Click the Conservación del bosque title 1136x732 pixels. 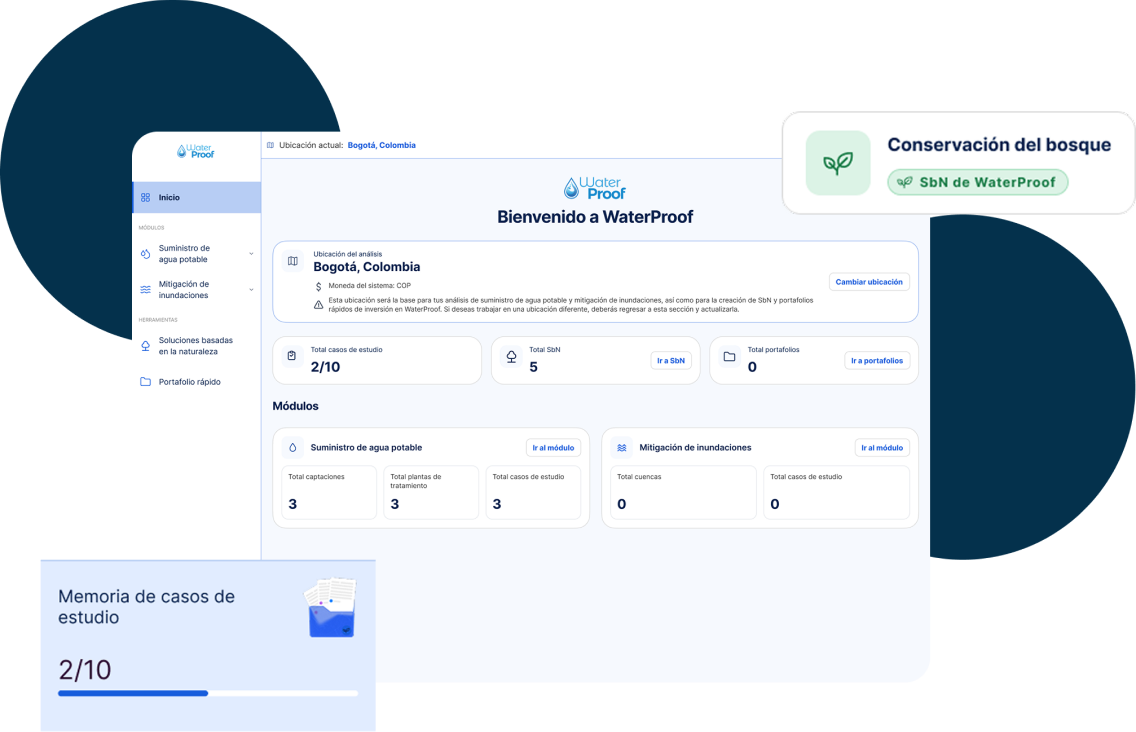tap(999, 145)
